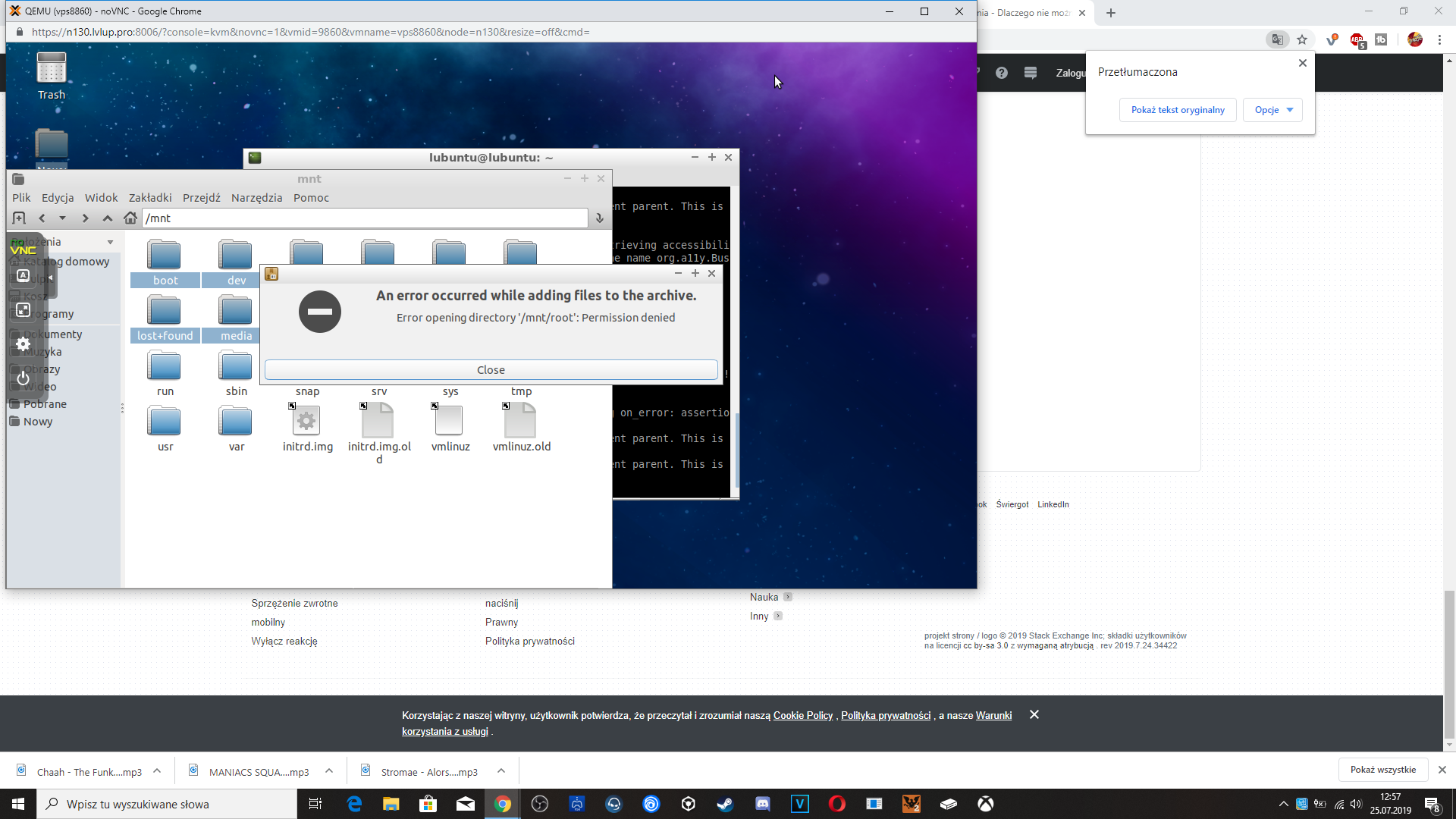This screenshot has height=819, width=1456.
Task: Open the Zakładki menu
Action: point(150,198)
